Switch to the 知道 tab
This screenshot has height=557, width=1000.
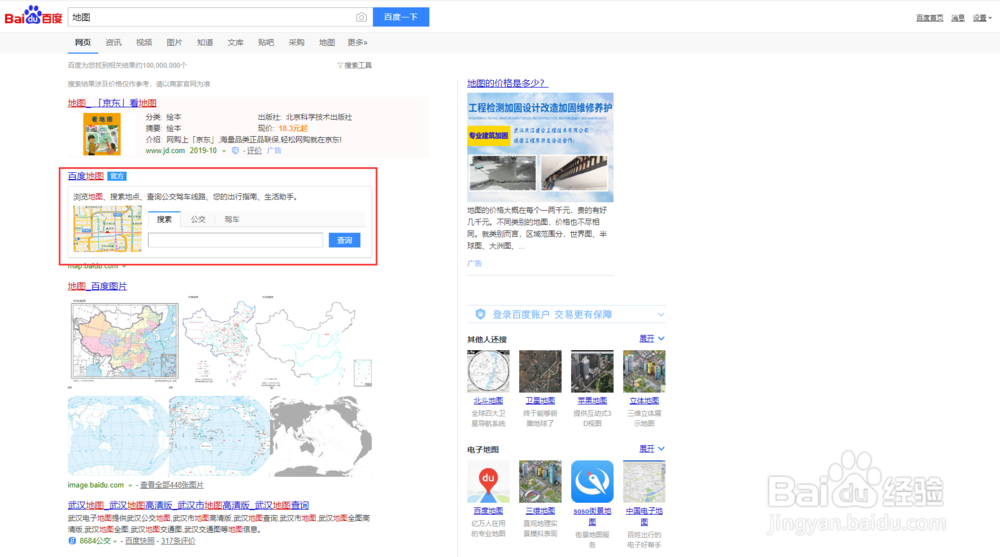205,42
